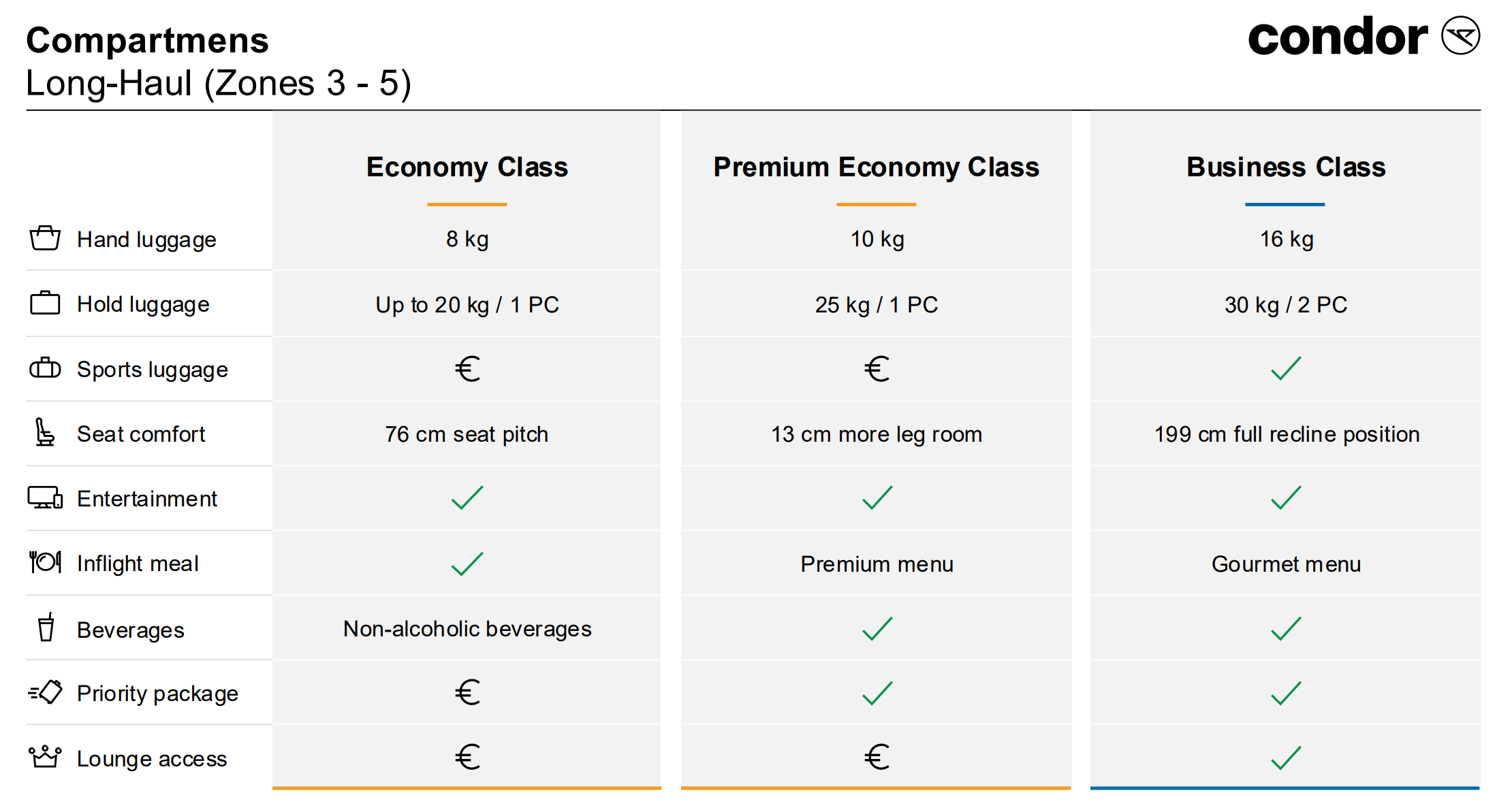Click the Premium Economy Class header

[876, 167]
